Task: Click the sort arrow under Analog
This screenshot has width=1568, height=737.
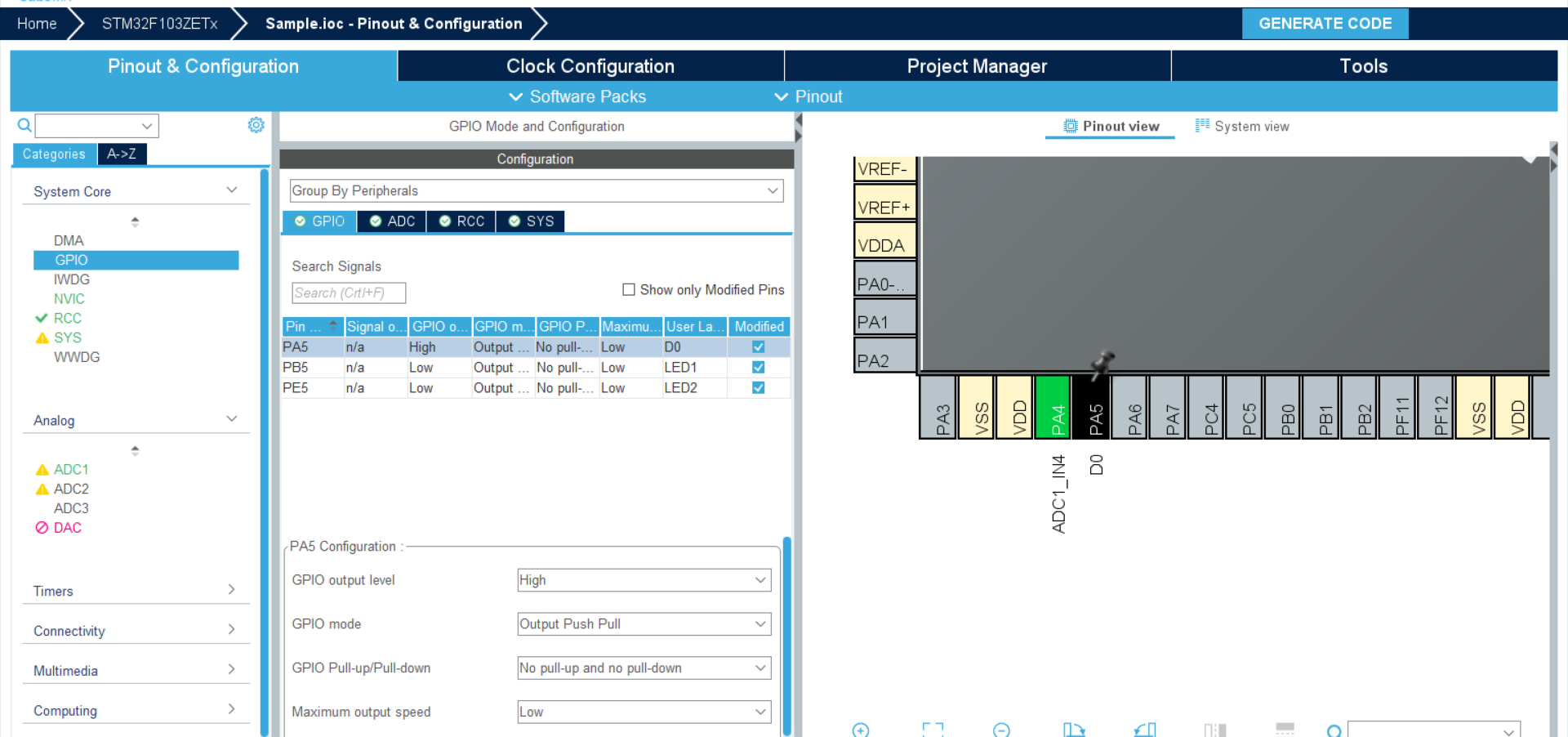Action: [x=135, y=450]
